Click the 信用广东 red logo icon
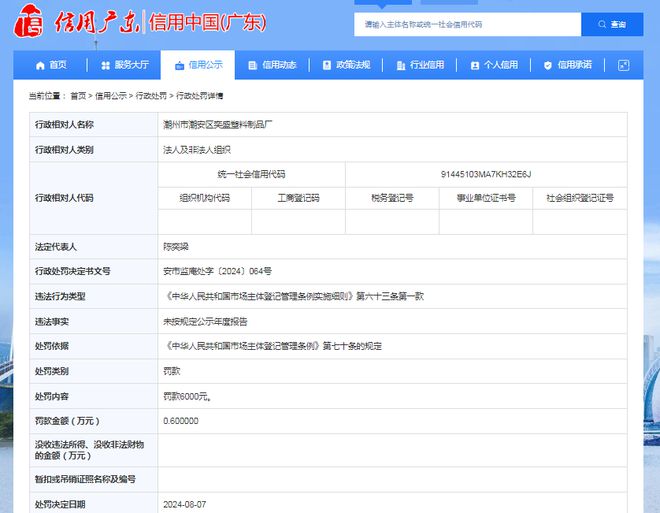 tap(28, 21)
